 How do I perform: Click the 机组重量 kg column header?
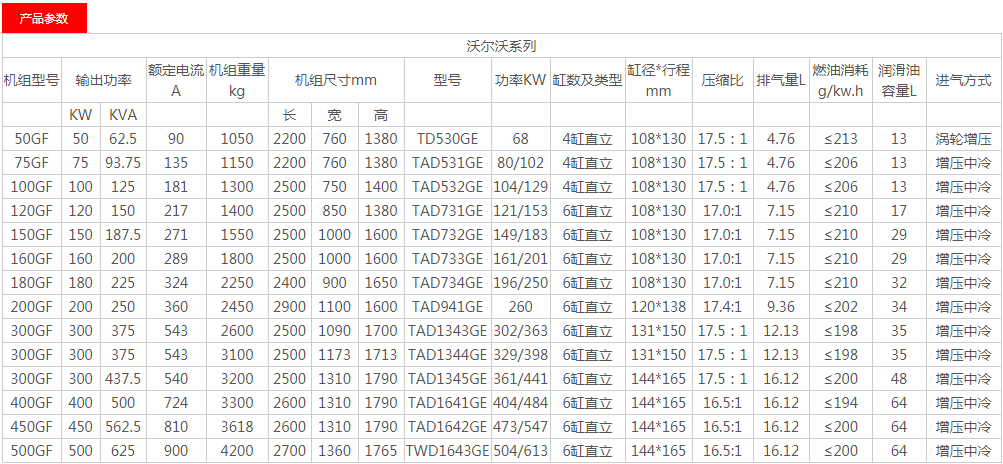237,81
